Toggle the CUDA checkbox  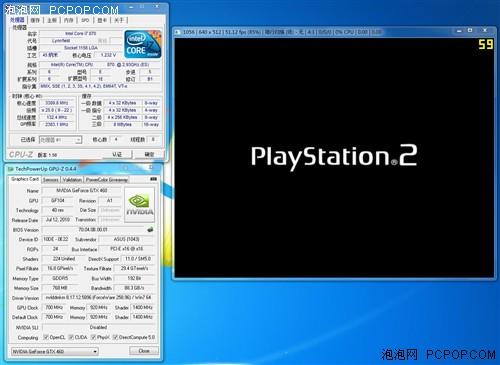[x=71, y=337]
